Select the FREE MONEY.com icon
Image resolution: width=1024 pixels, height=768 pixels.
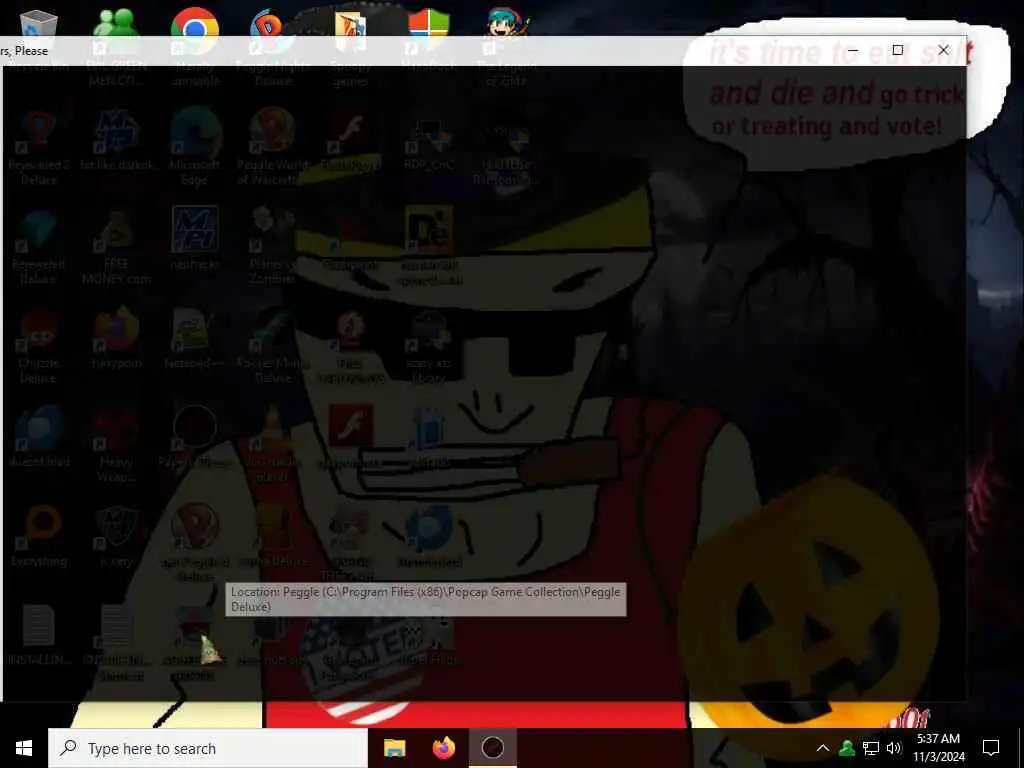(117, 247)
